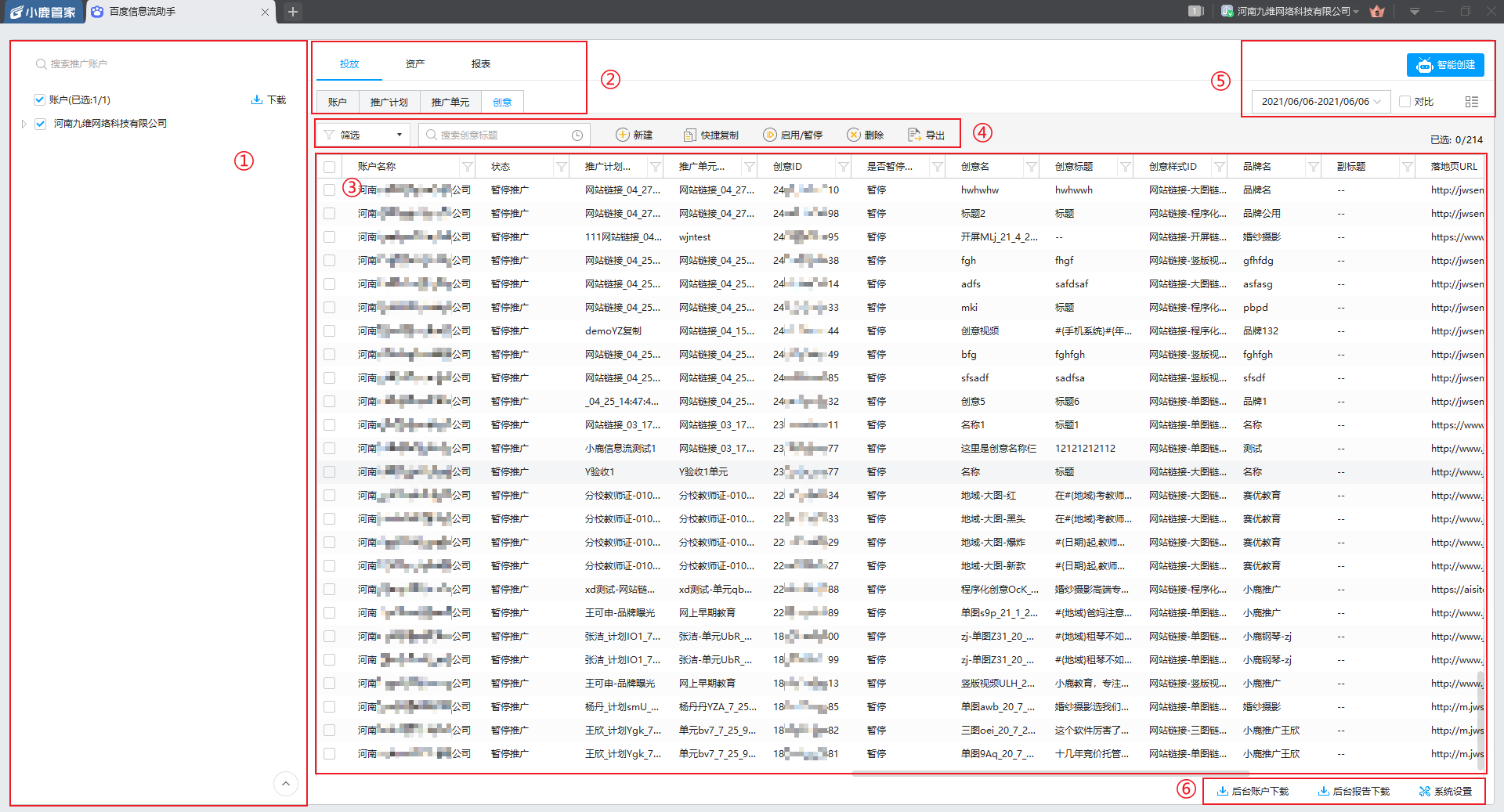Click the filter icon on 创意标题 column
This screenshot has height=812, width=1504.
tap(1126, 166)
